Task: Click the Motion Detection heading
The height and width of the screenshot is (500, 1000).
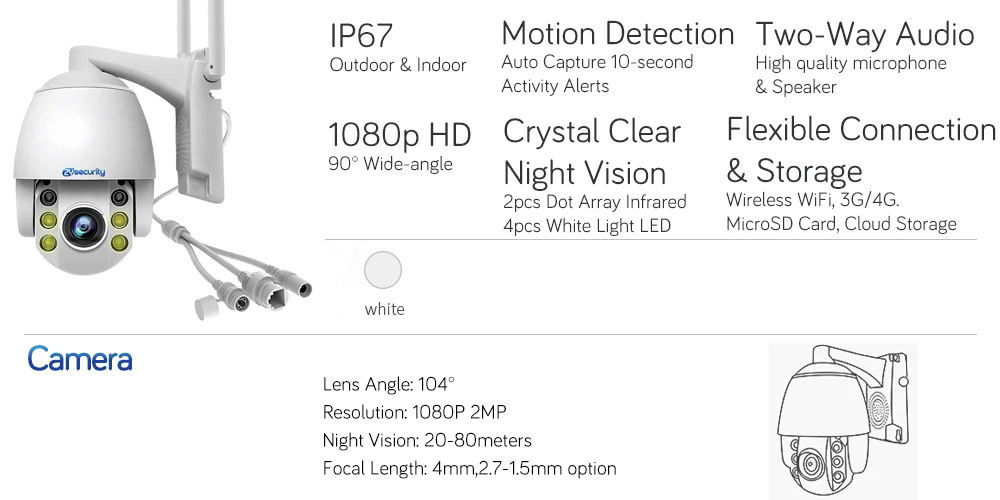Action: tap(617, 33)
